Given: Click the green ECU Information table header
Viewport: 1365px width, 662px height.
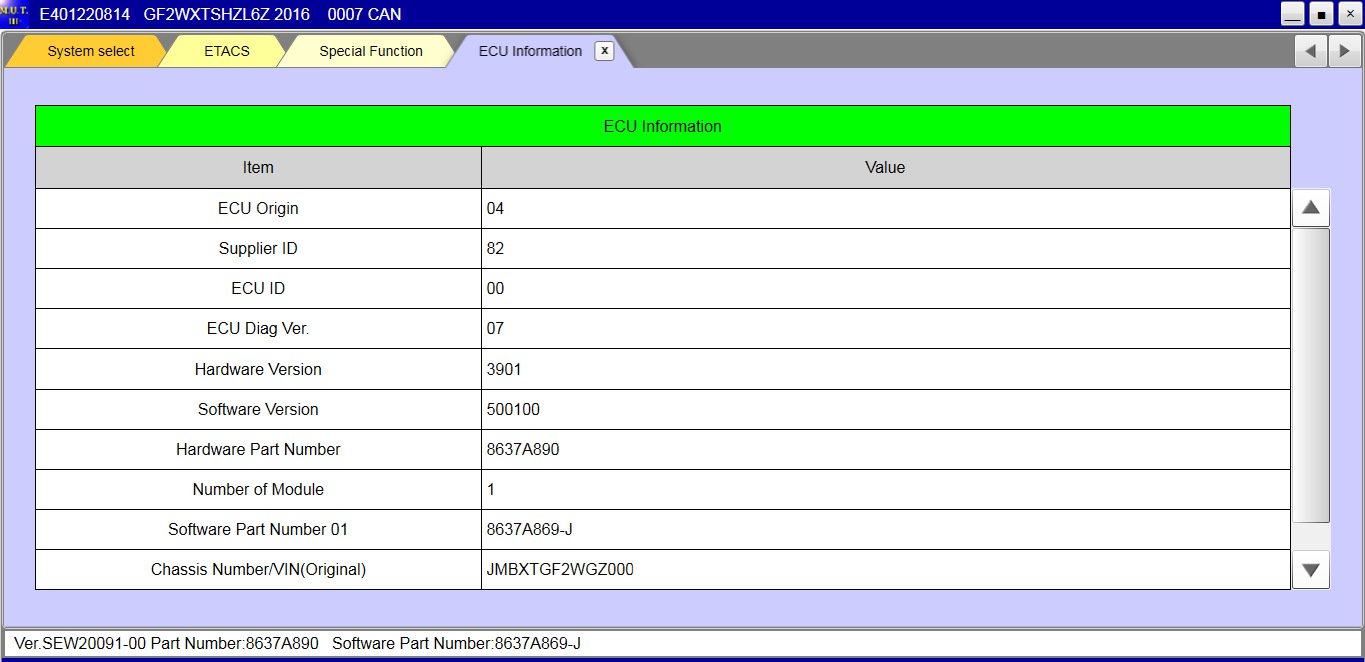Looking at the screenshot, I should pyautogui.click(x=663, y=126).
